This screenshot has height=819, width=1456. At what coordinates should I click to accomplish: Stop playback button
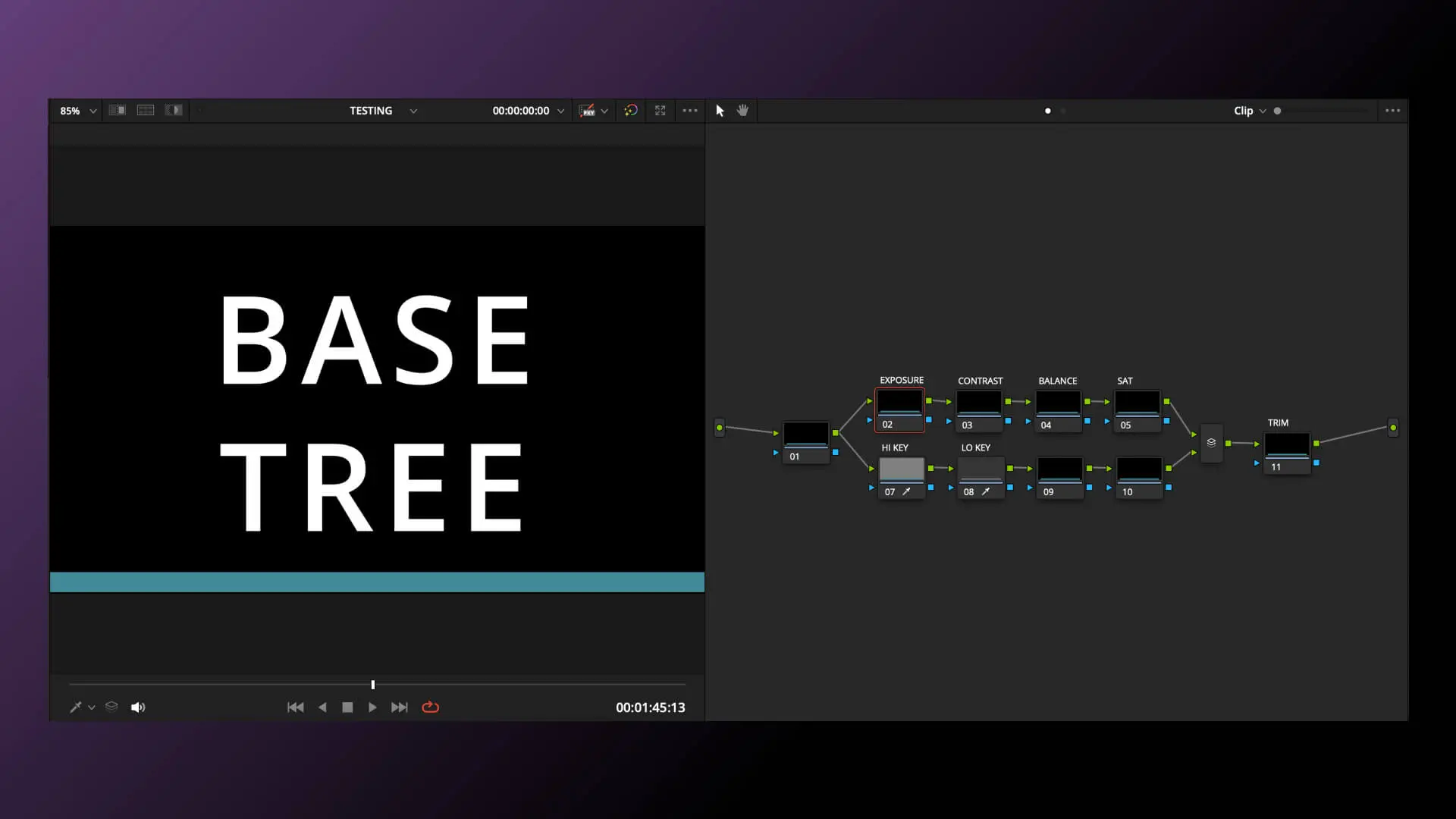tap(347, 707)
